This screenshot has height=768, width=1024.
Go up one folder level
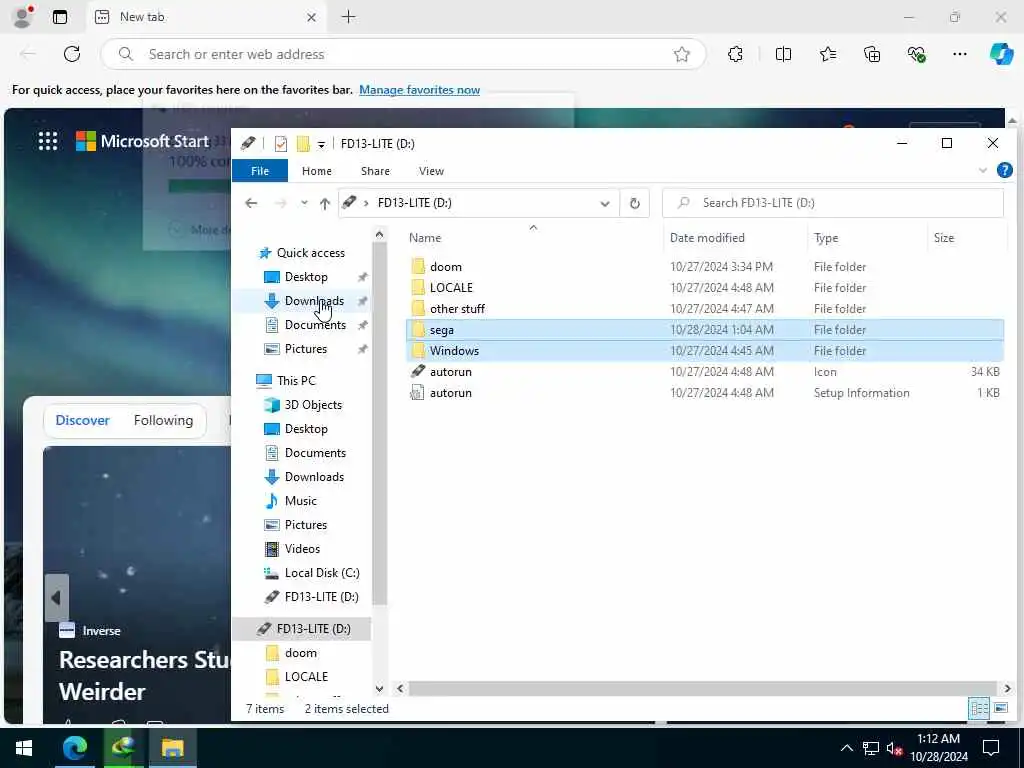pos(325,204)
